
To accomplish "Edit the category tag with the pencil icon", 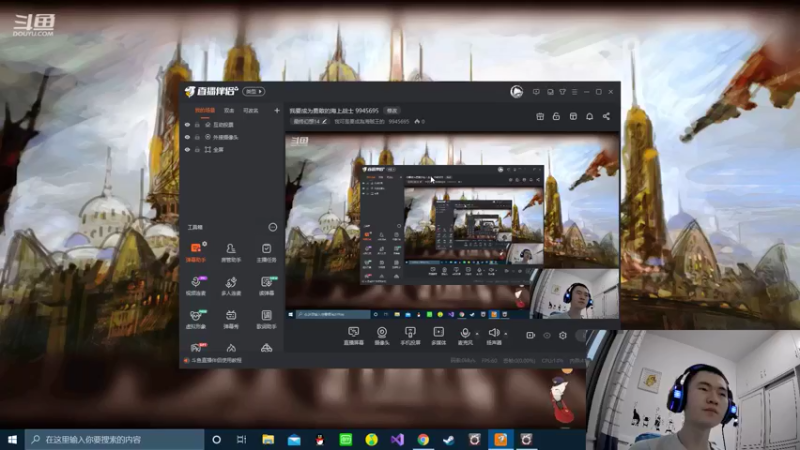I will pyautogui.click(x=324, y=121).
